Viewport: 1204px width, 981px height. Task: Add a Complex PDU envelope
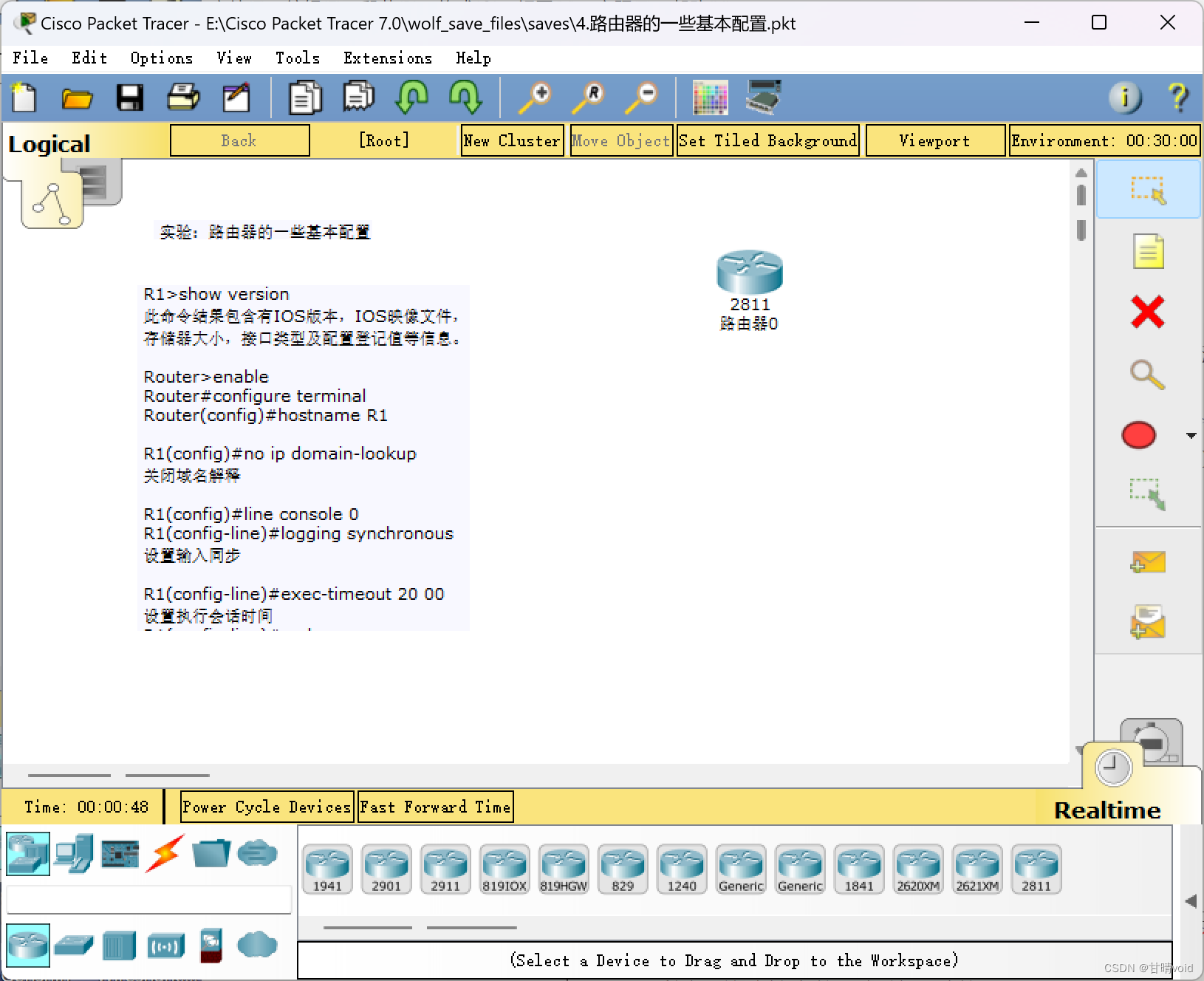pyautogui.click(x=1148, y=621)
